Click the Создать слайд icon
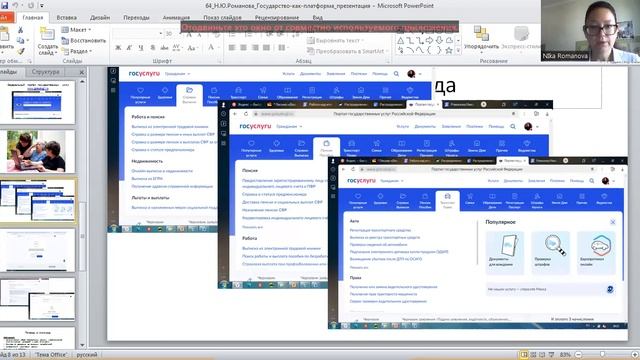Image resolution: width=640 pixels, height=360 pixels. [x=47, y=34]
